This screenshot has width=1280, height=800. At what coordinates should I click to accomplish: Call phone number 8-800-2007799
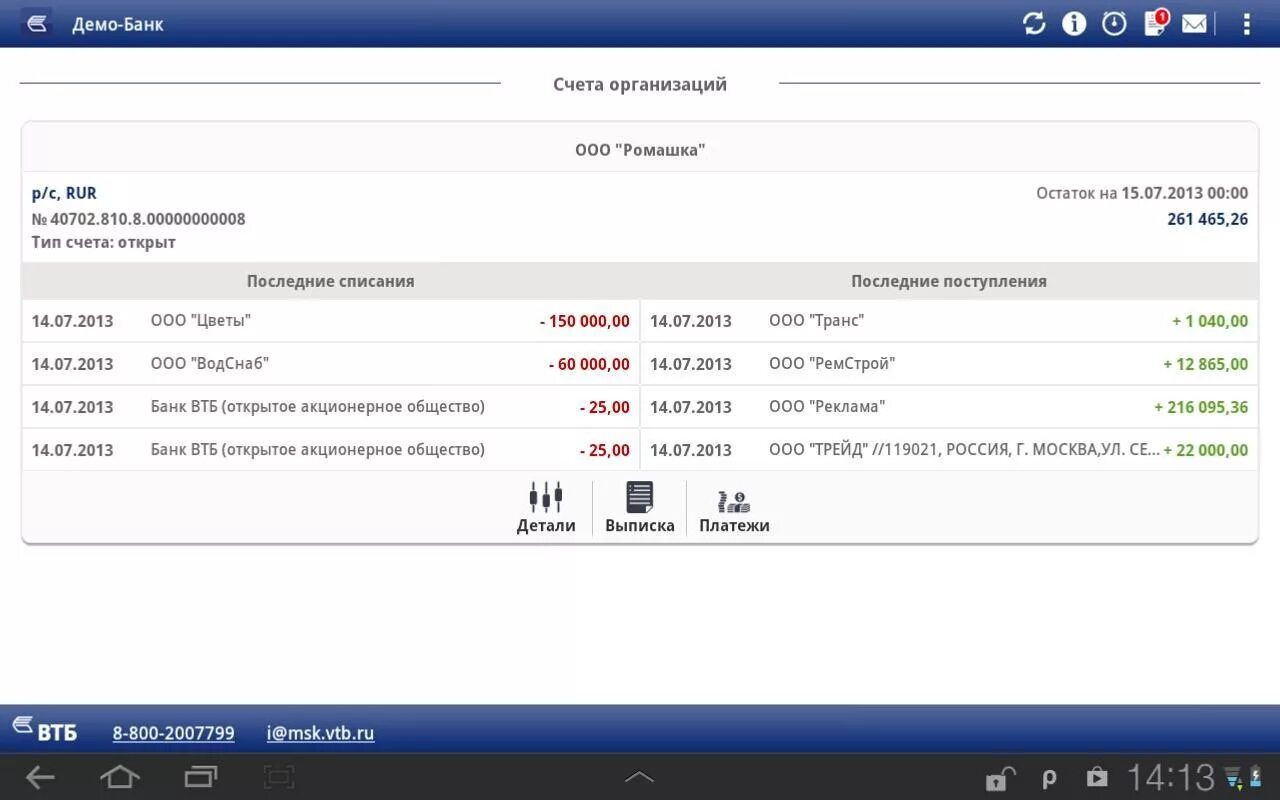(173, 733)
